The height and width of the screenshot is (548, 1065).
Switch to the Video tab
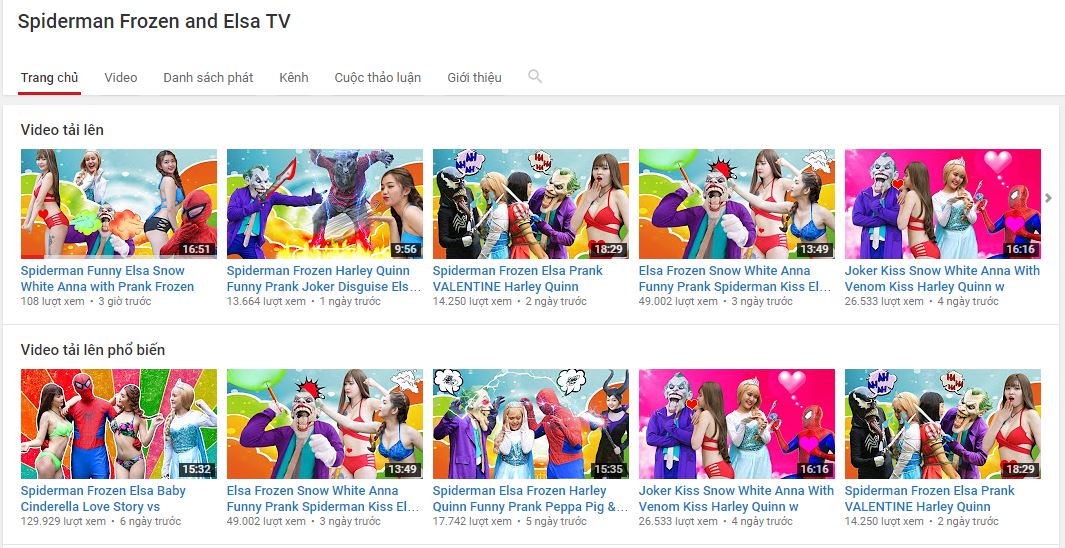click(x=121, y=78)
